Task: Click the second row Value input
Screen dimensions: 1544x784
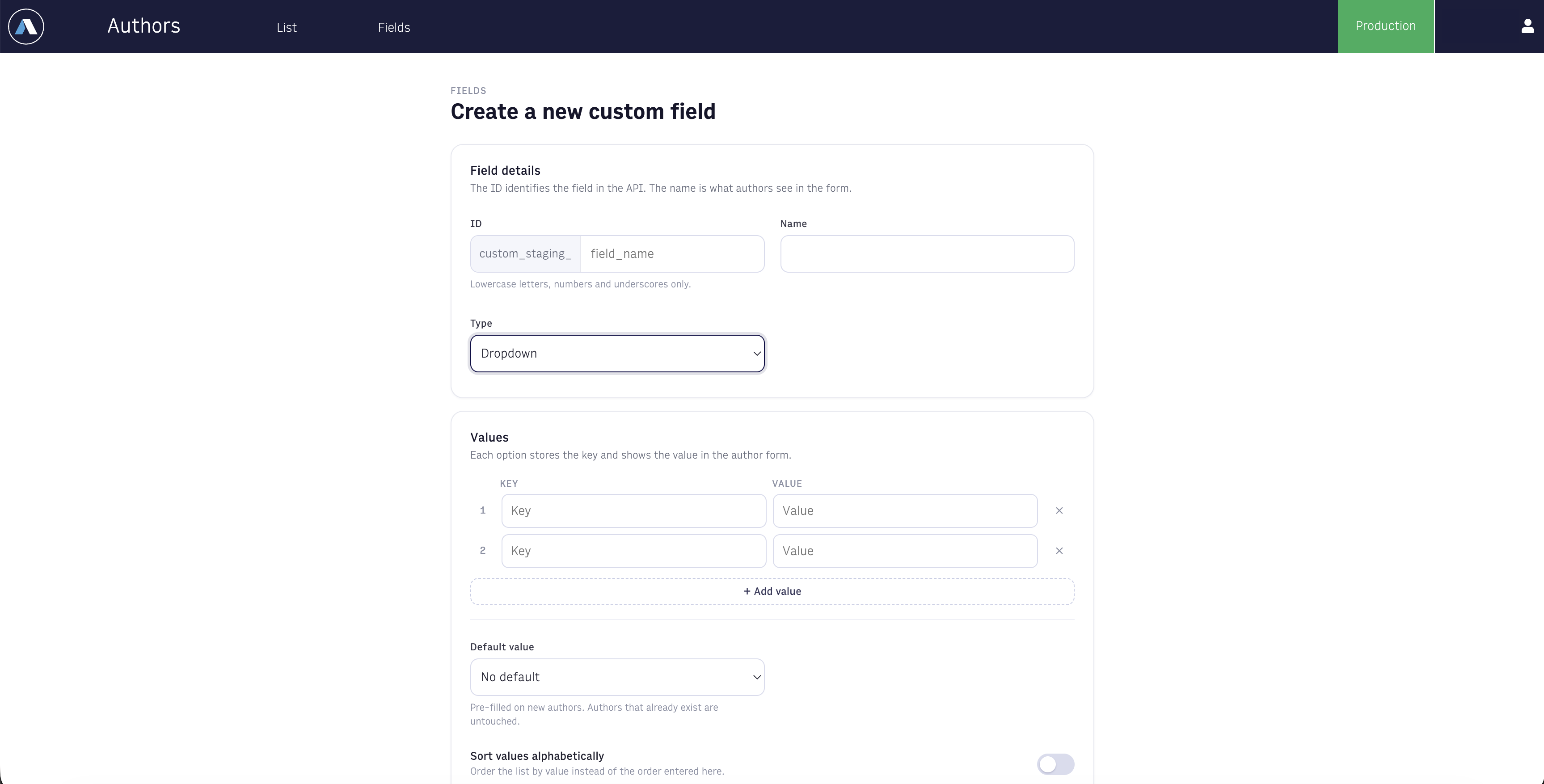Action: coord(905,551)
